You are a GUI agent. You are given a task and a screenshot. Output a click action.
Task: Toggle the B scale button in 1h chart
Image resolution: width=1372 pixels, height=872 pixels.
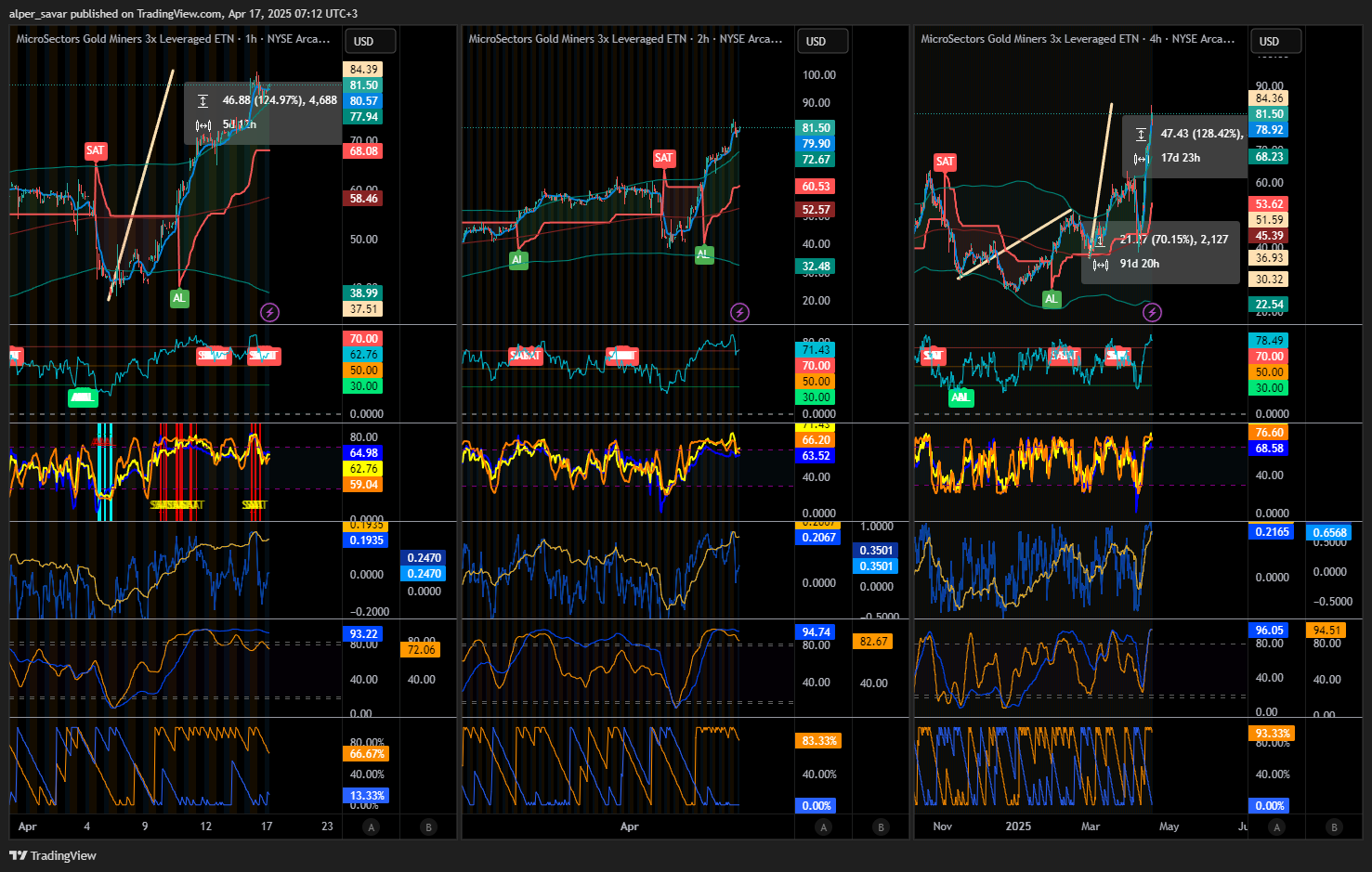[428, 826]
